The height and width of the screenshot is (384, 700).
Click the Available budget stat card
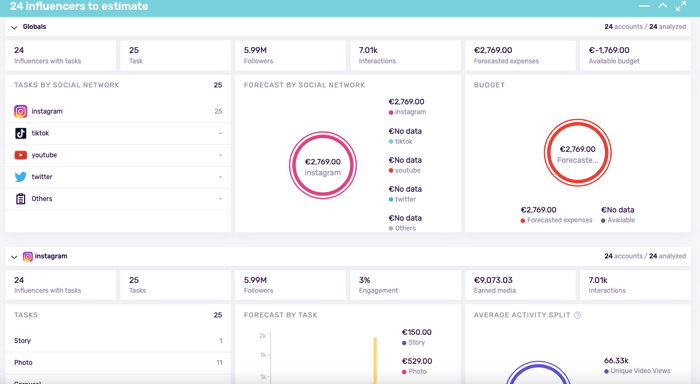(x=635, y=55)
